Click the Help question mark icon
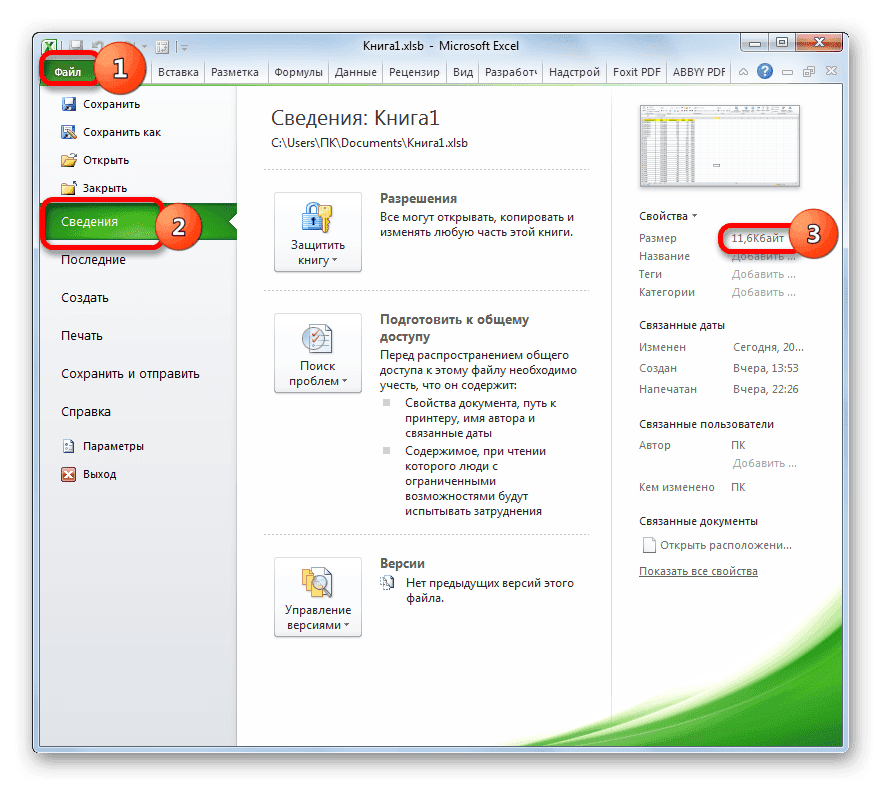 tap(764, 71)
